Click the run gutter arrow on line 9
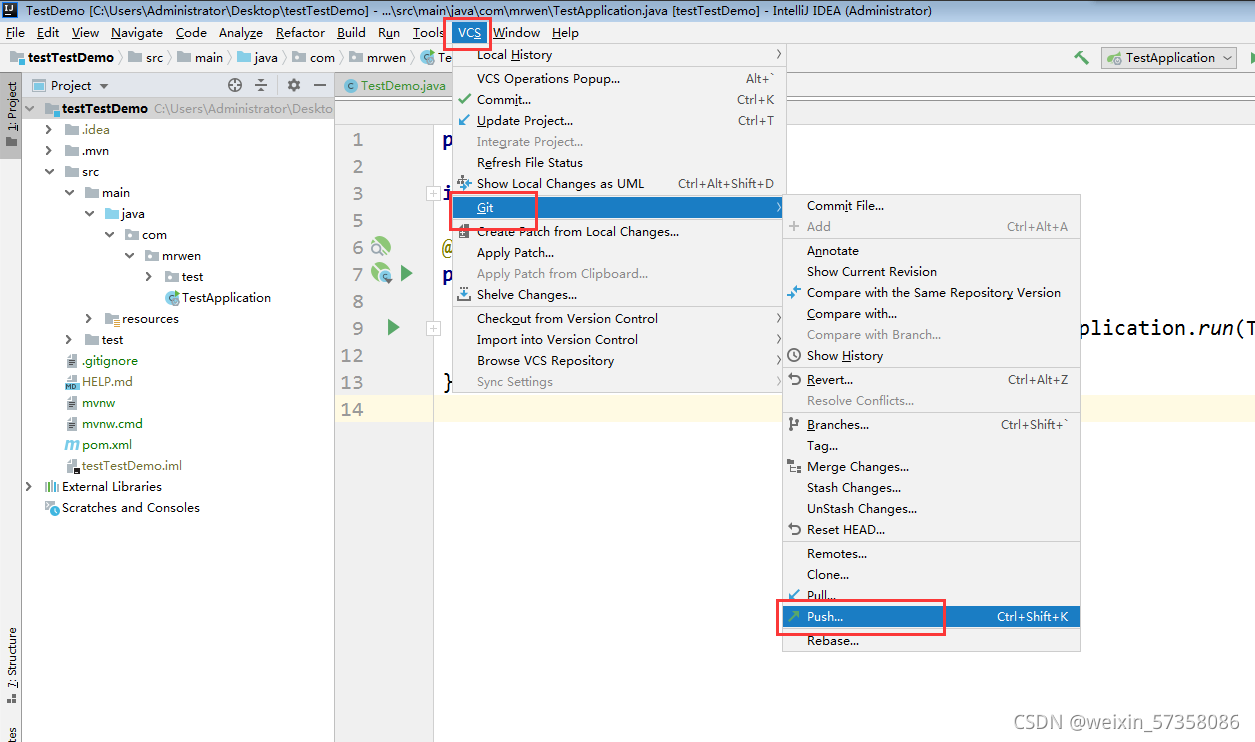 tap(393, 327)
